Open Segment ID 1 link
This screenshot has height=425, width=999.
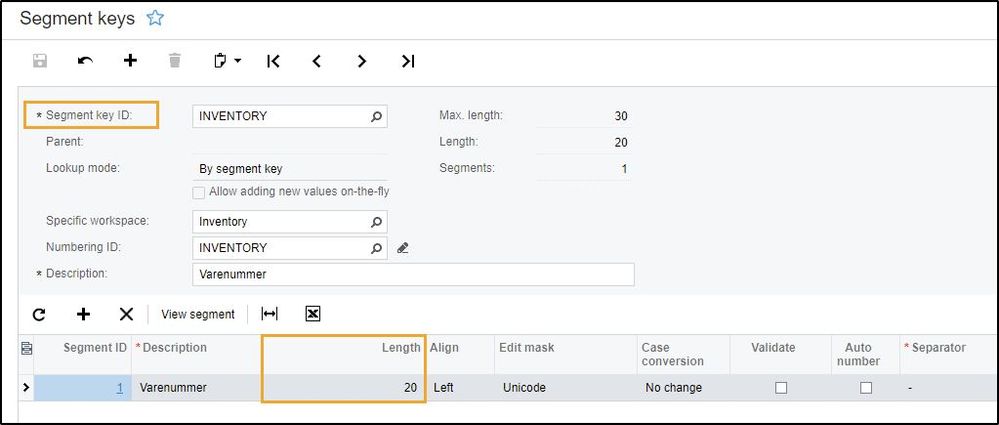point(119,387)
